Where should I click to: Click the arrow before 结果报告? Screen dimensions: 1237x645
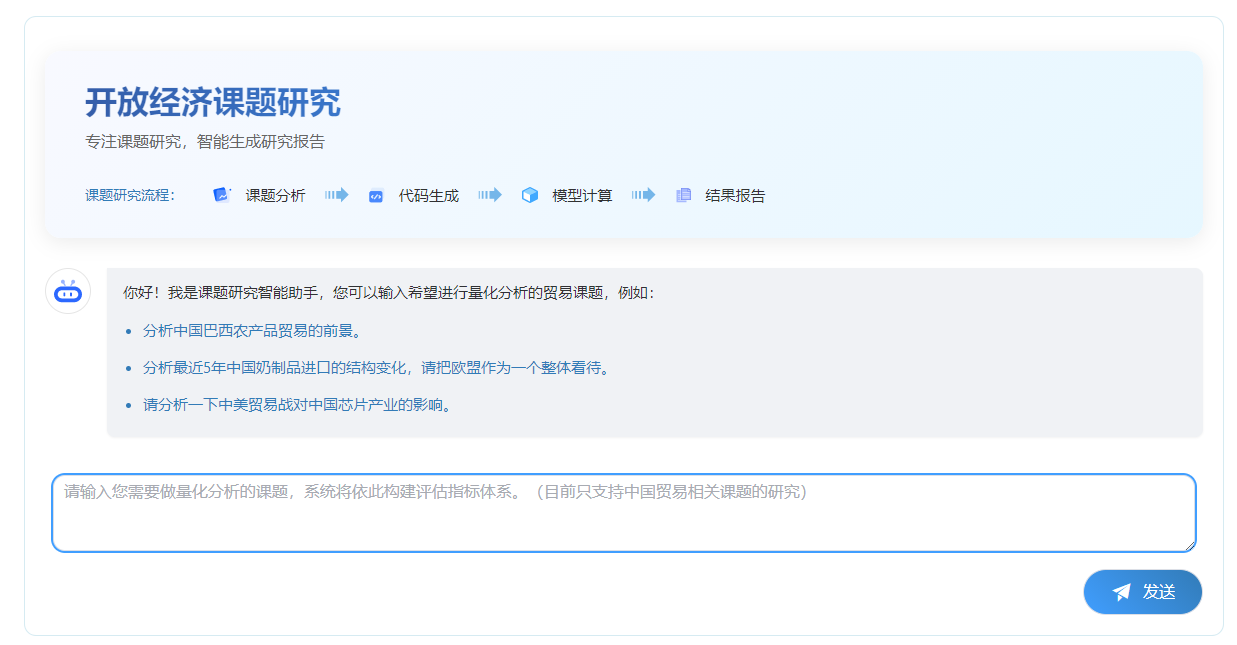(643, 195)
